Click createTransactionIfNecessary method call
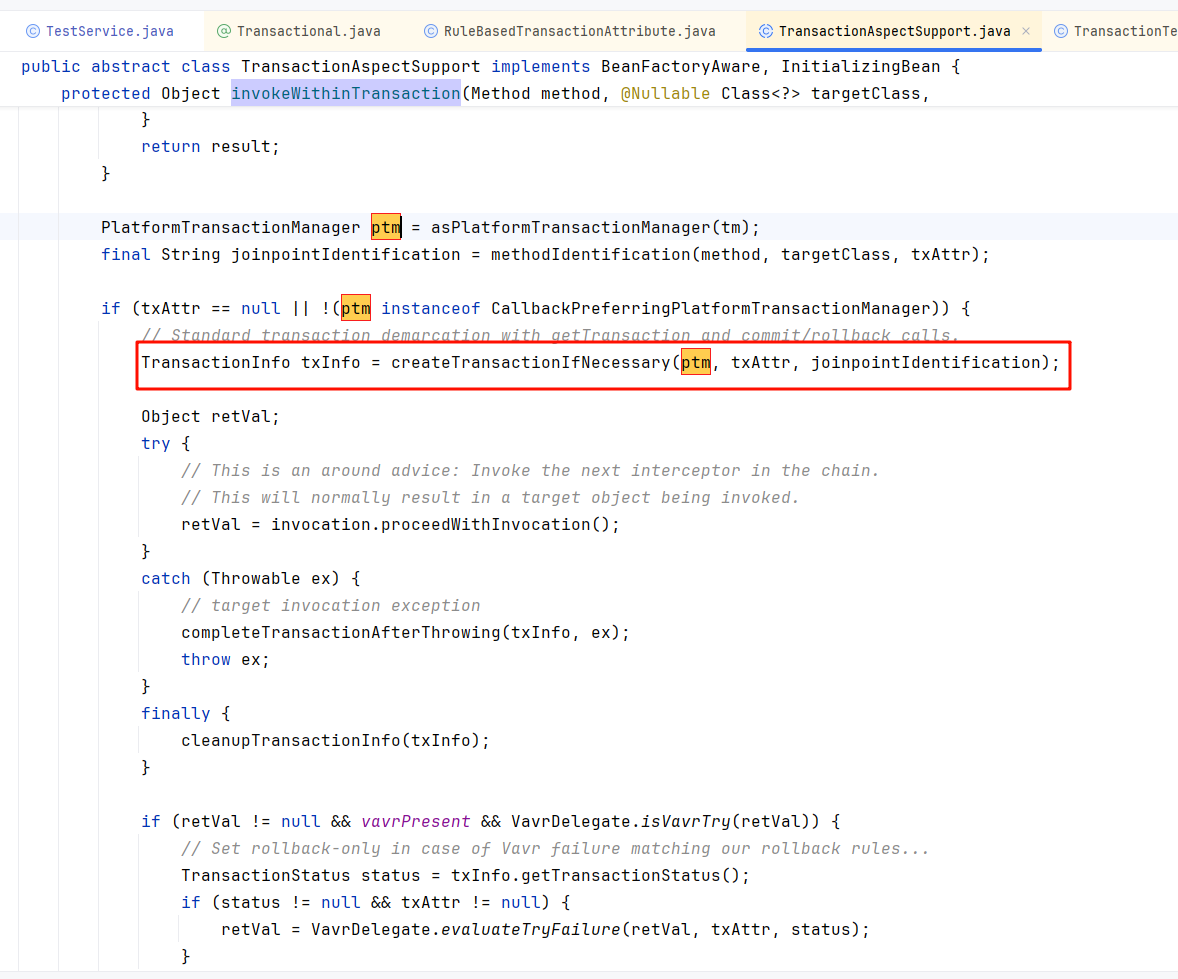1178x979 pixels. click(x=530, y=363)
